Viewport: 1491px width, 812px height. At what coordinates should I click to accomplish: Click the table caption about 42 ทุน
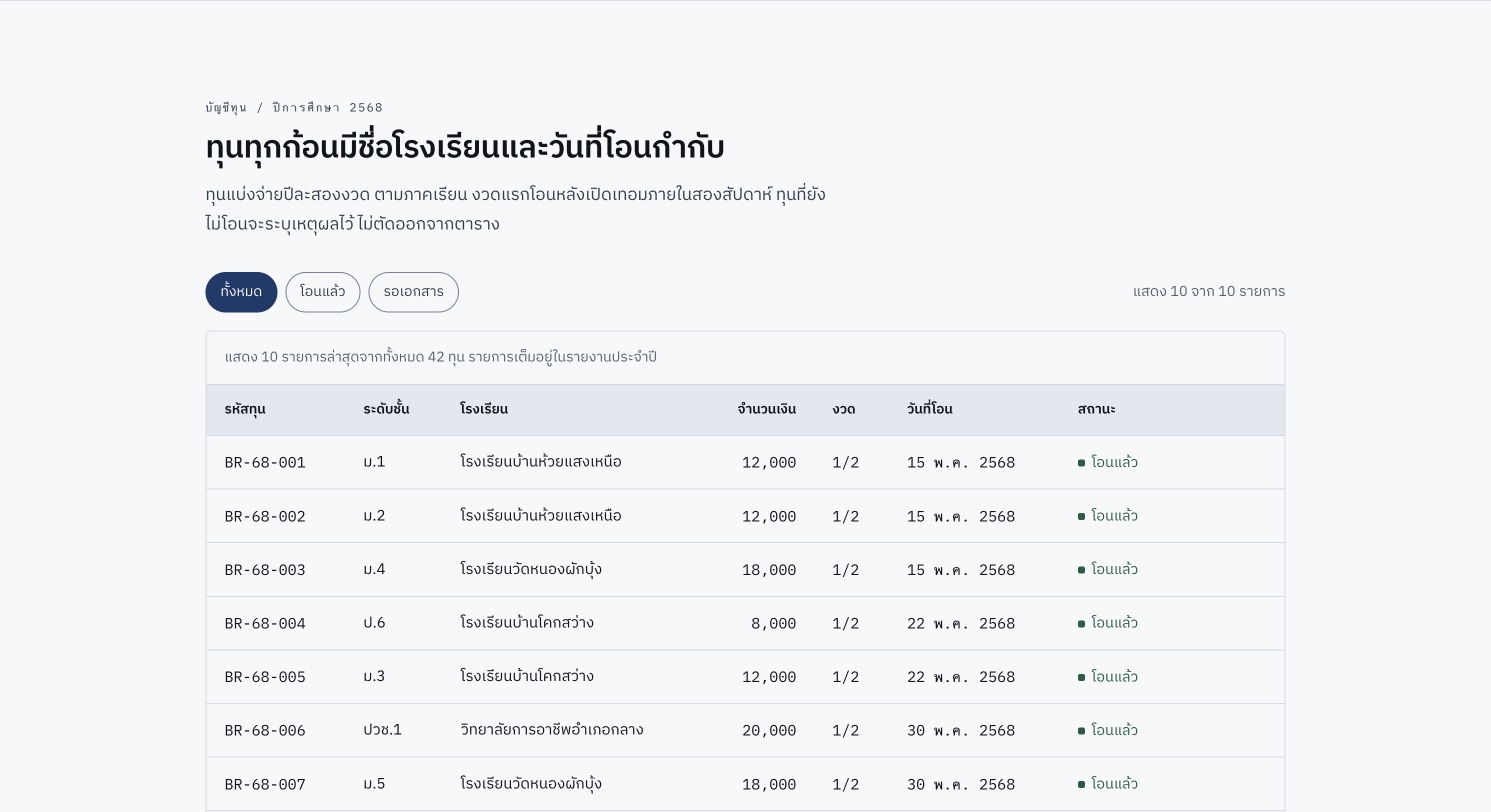click(x=441, y=358)
